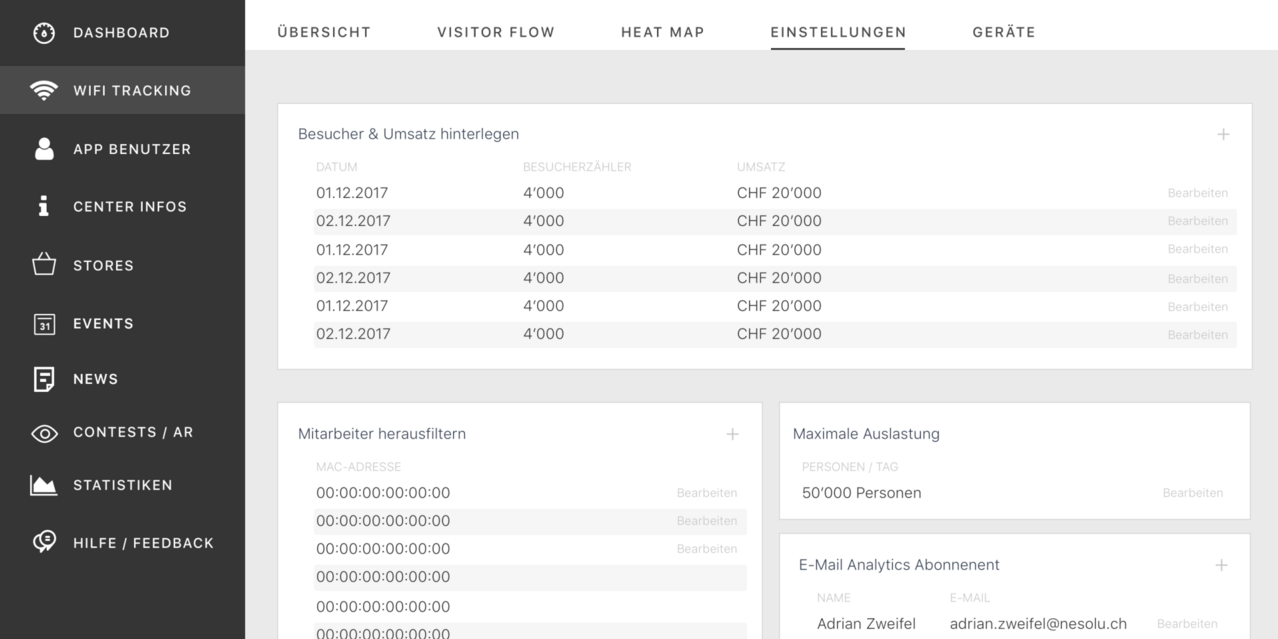Click the Hilfe / Feedback speech bubble icon
Screen dimensions: 1278x639
43,542
